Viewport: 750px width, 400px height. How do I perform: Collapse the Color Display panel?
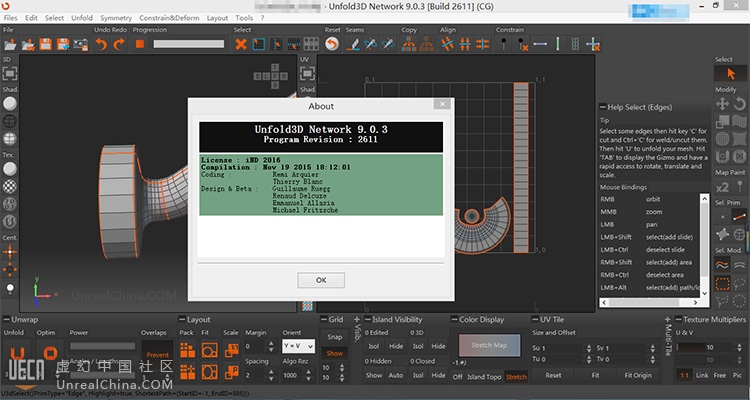coord(454,319)
